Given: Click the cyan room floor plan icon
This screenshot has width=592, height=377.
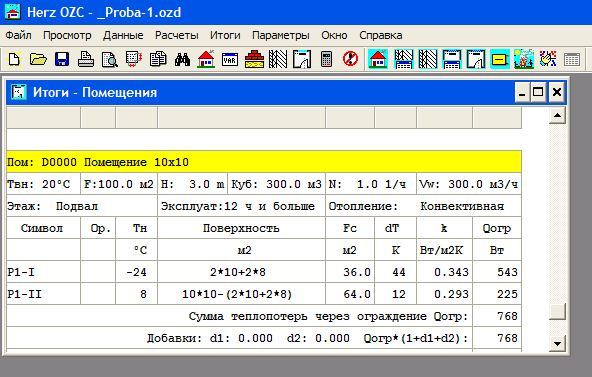Looking at the screenshot, I should click(476, 59).
